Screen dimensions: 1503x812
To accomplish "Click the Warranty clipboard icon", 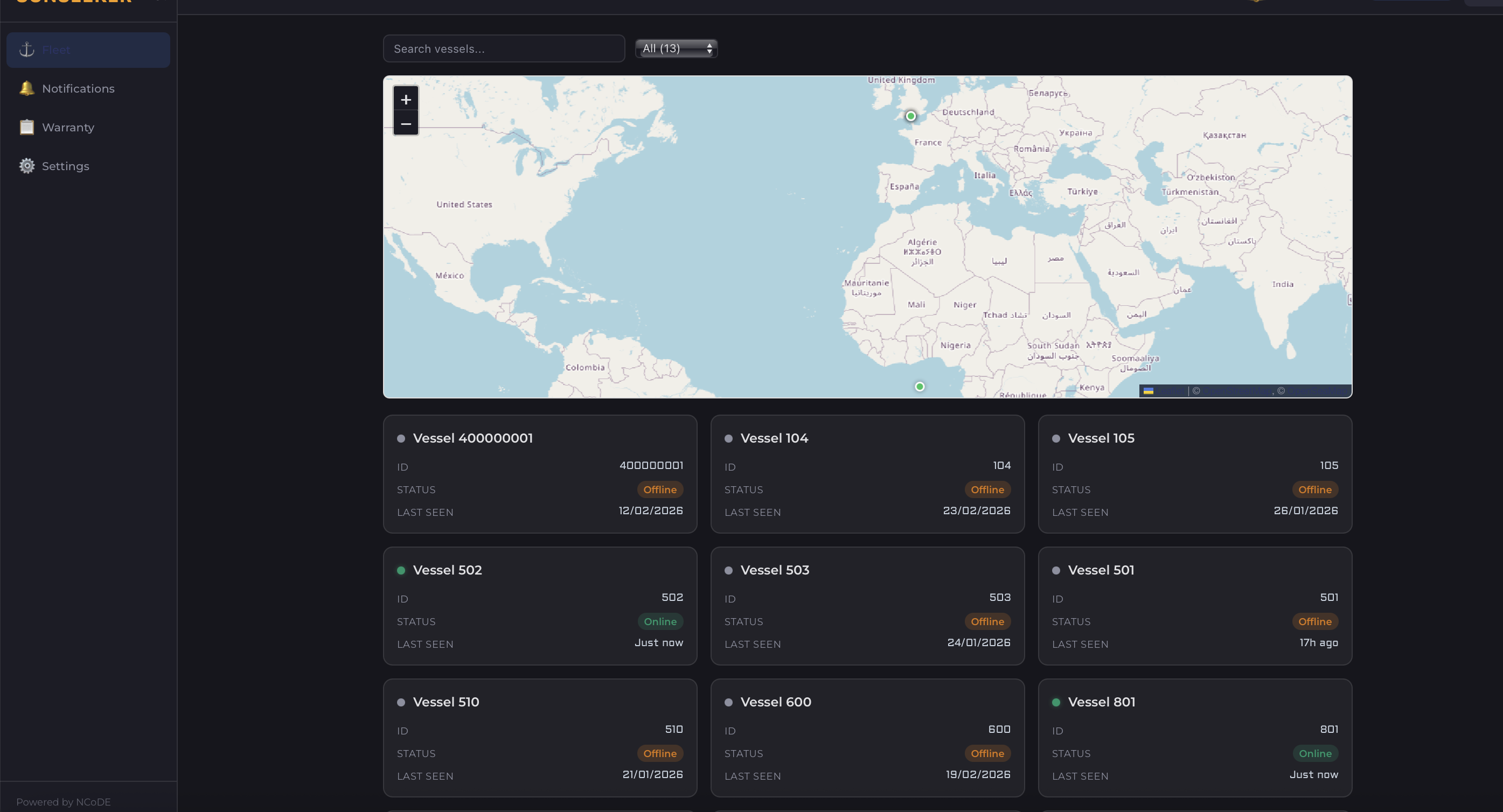I will point(26,127).
